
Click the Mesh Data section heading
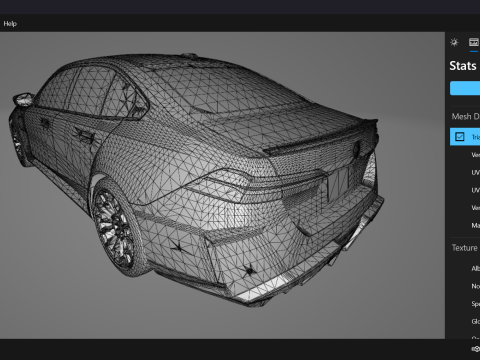point(465,116)
